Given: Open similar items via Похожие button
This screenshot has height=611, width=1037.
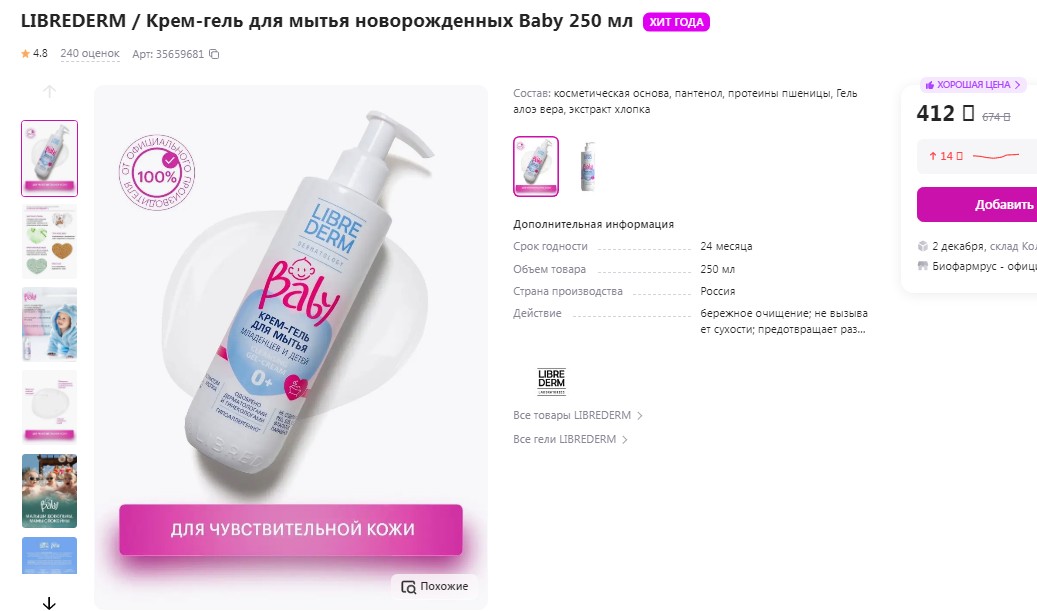Looking at the screenshot, I should (435, 587).
